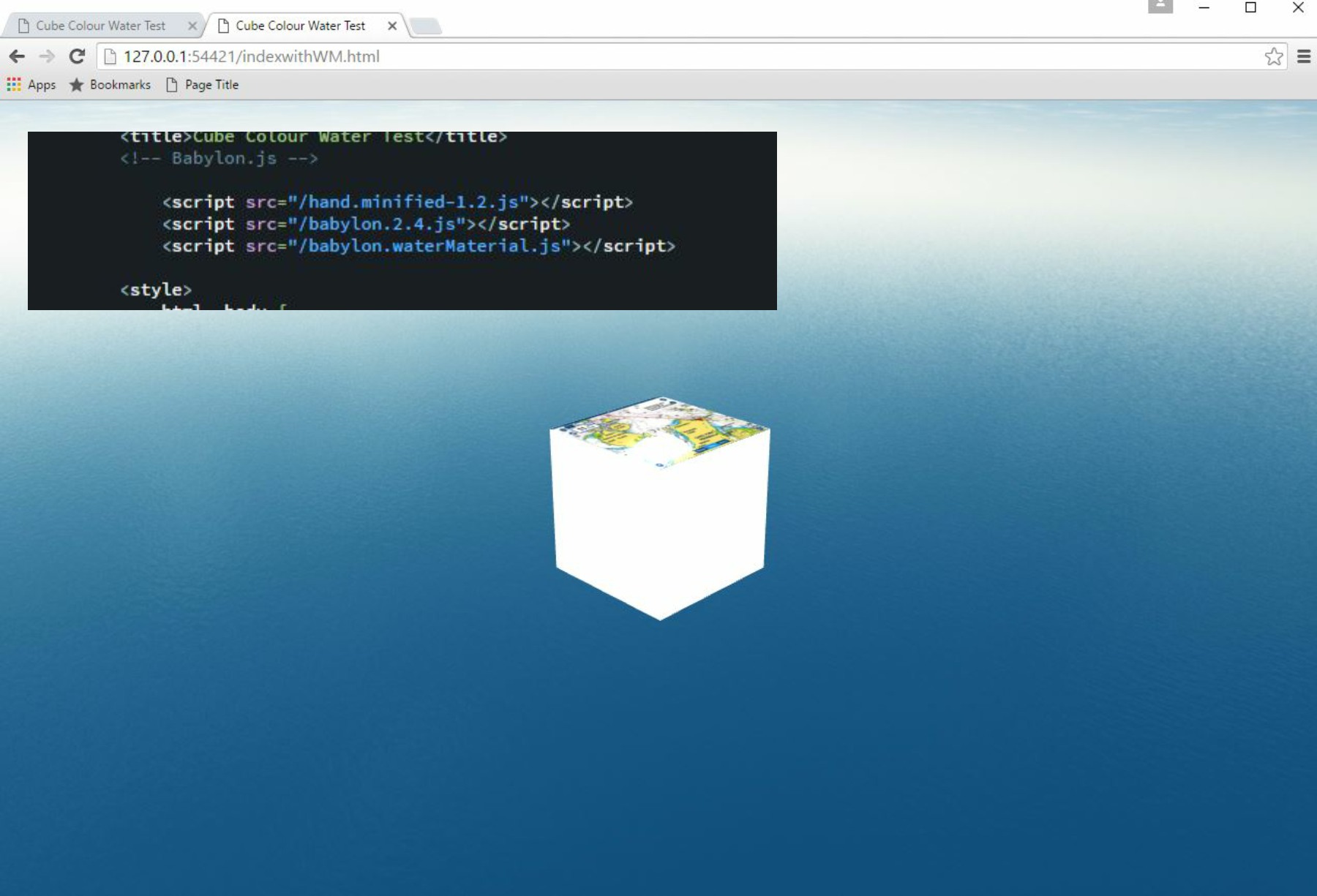Close the first Cube Colour Water Test tab
Image resolution: width=1317 pixels, height=896 pixels.
[x=192, y=26]
